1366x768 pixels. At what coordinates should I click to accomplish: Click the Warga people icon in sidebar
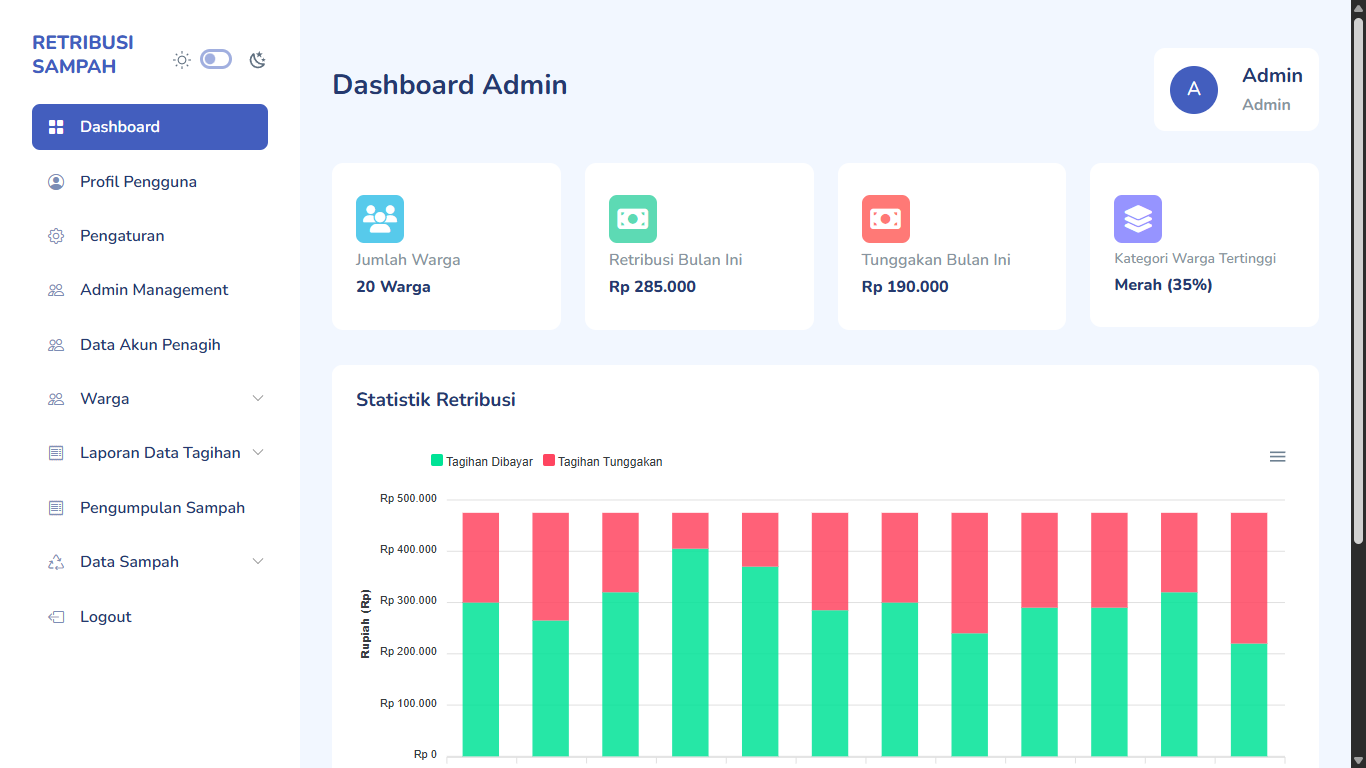[x=56, y=399]
